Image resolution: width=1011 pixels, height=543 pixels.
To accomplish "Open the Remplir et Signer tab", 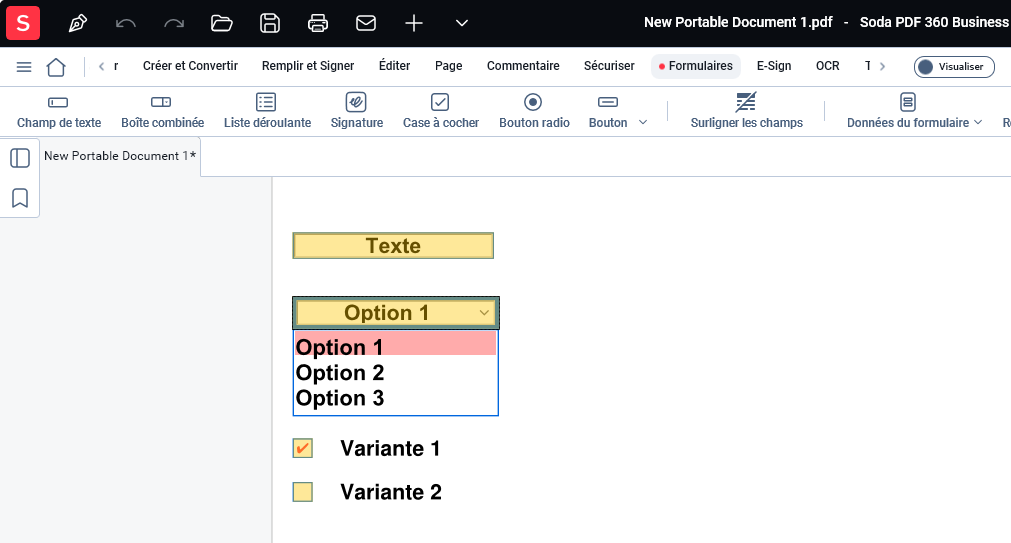I will 308,66.
